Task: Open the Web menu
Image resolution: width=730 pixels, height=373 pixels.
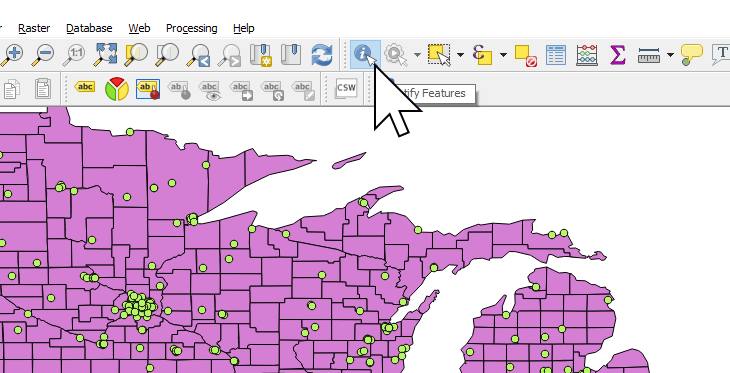Action: pos(139,28)
